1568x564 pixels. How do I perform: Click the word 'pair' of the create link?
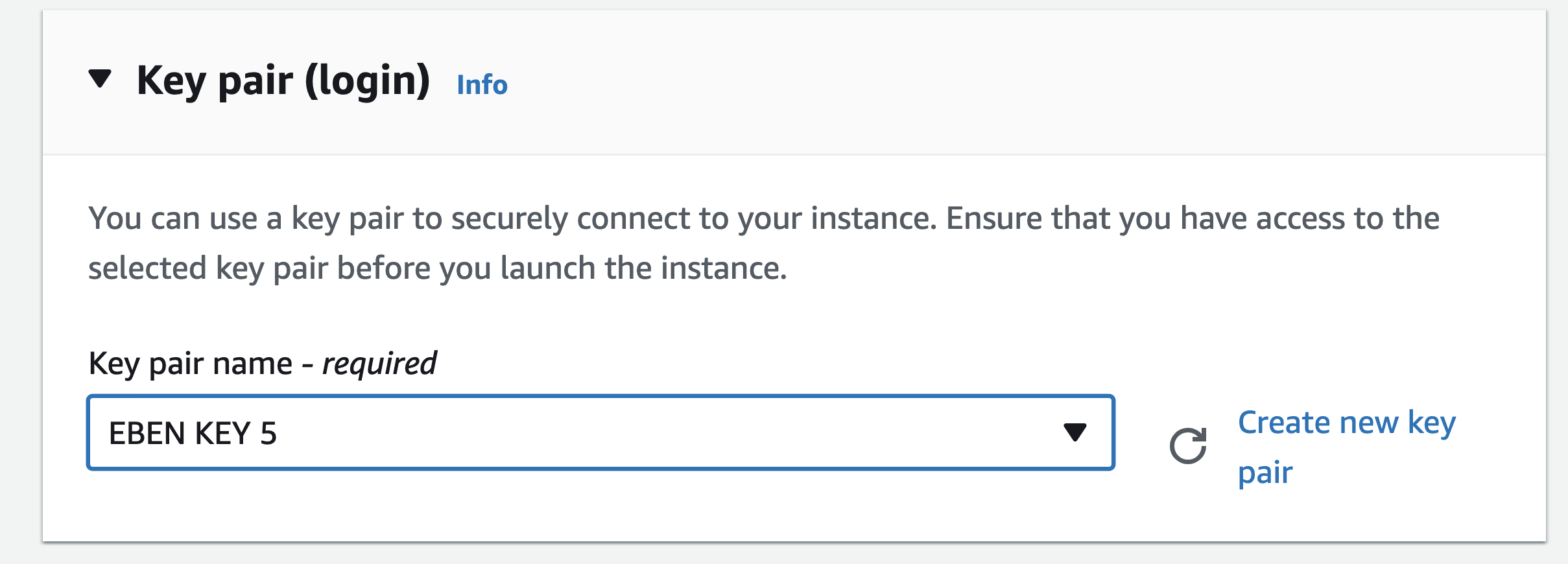tap(1265, 473)
